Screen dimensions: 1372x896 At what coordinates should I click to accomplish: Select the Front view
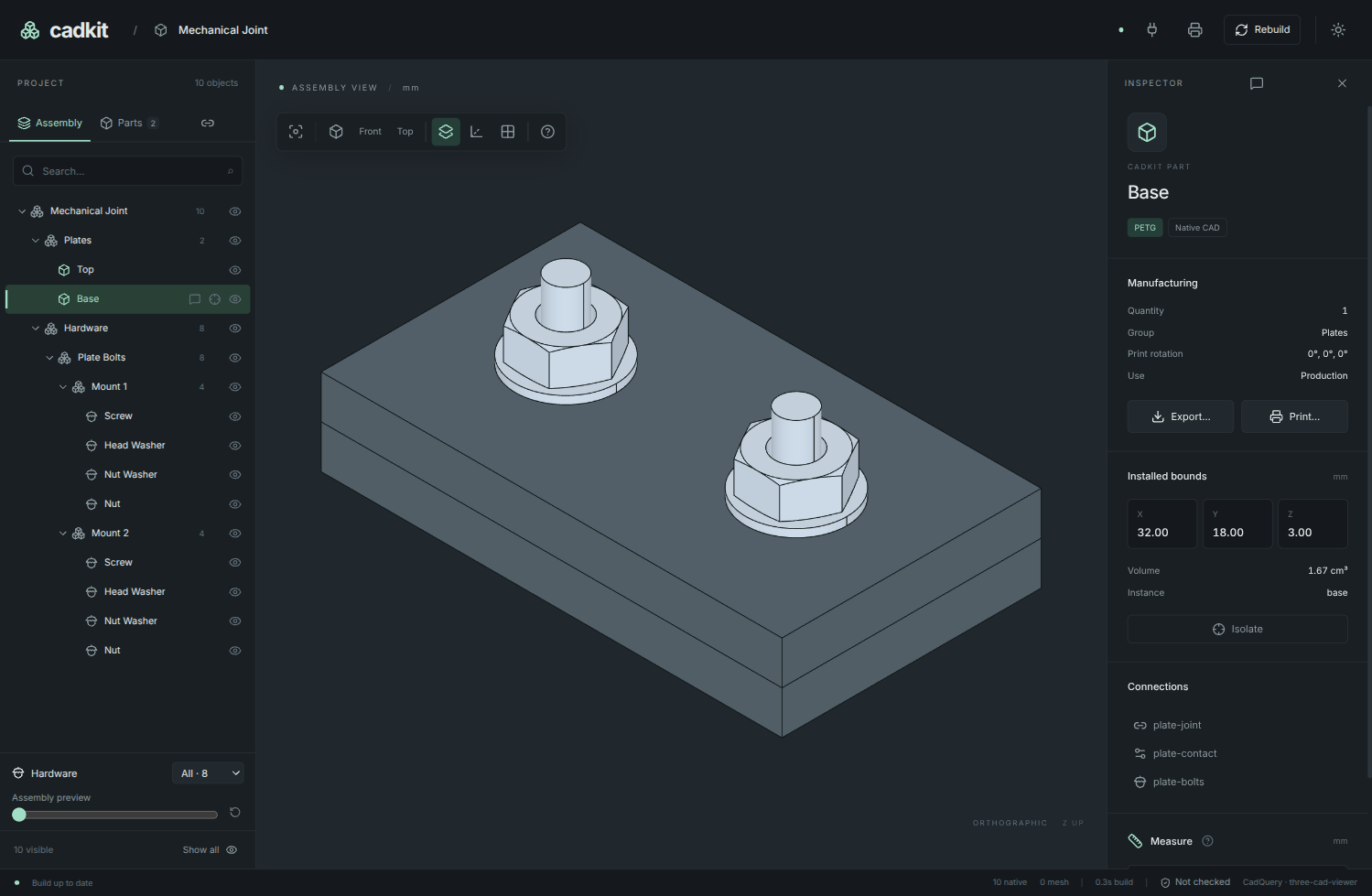(370, 132)
